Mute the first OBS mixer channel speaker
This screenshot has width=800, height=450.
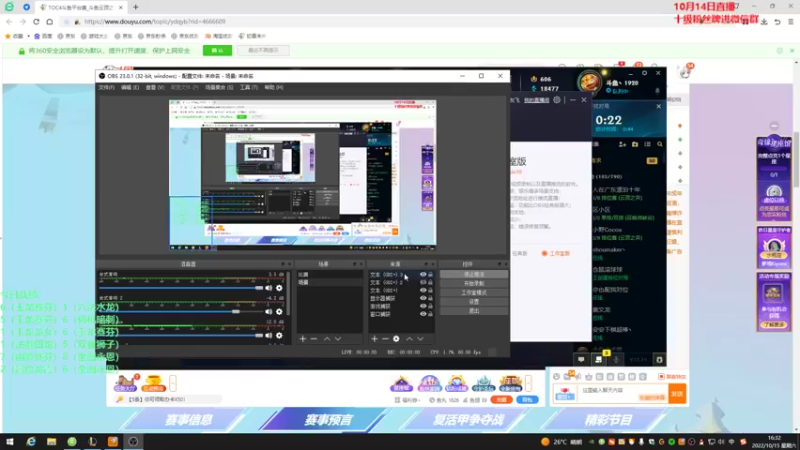click(x=268, y=288)
